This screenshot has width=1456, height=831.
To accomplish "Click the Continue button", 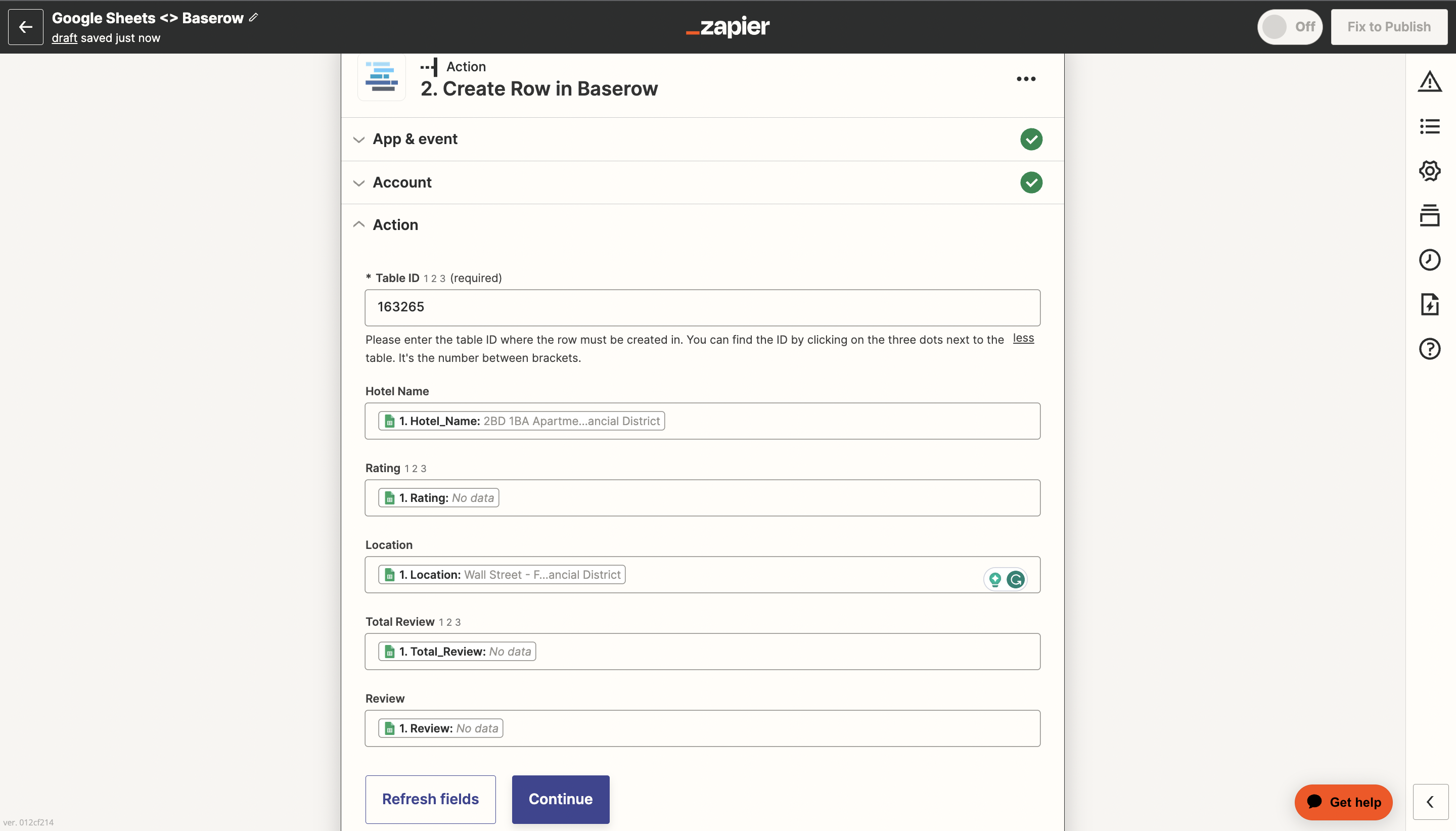I will 560,799.
